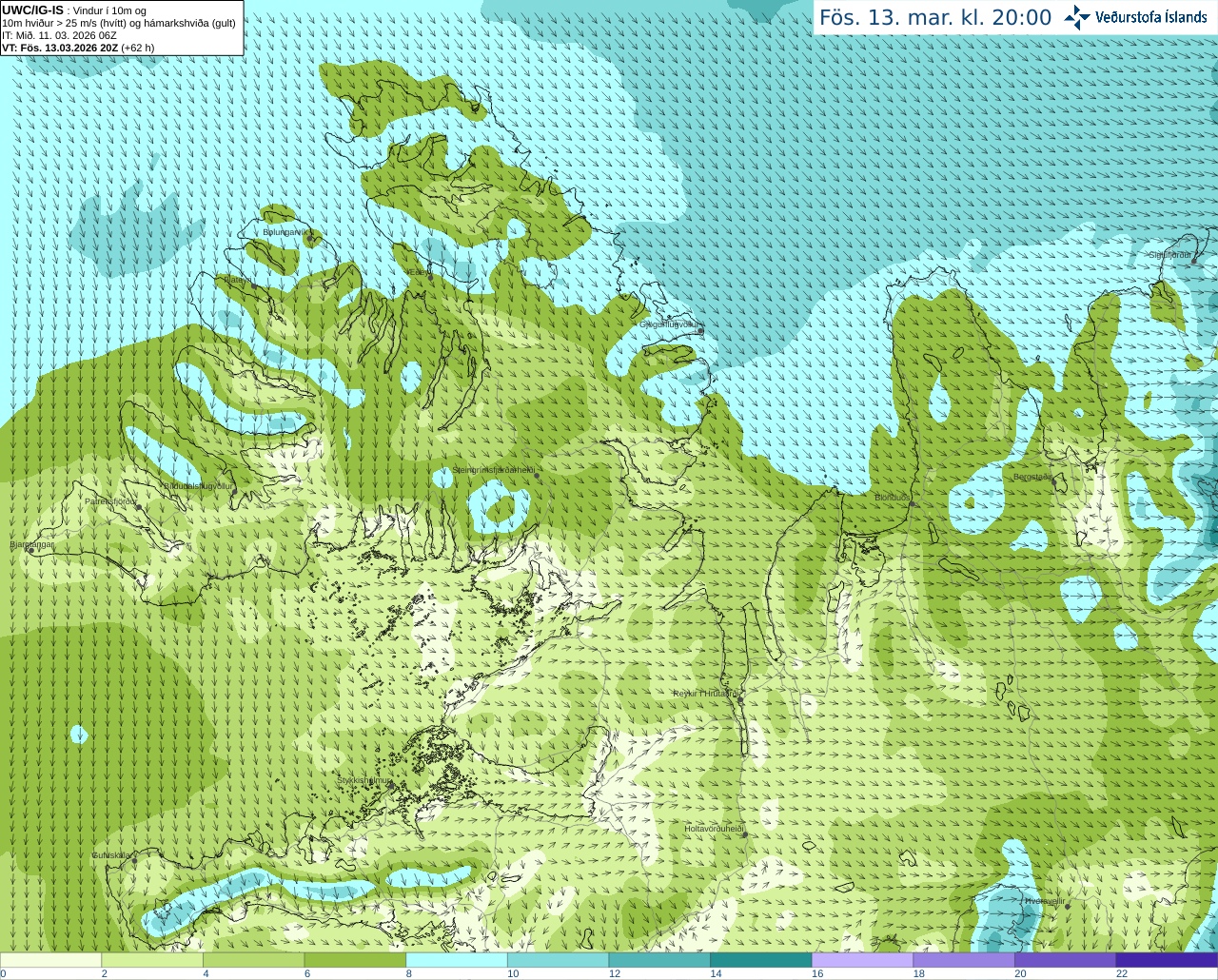Select the 2–4 m/s light green legend swatch
This screenshot has width=1218, height=980.
click(x=152, y=960)
